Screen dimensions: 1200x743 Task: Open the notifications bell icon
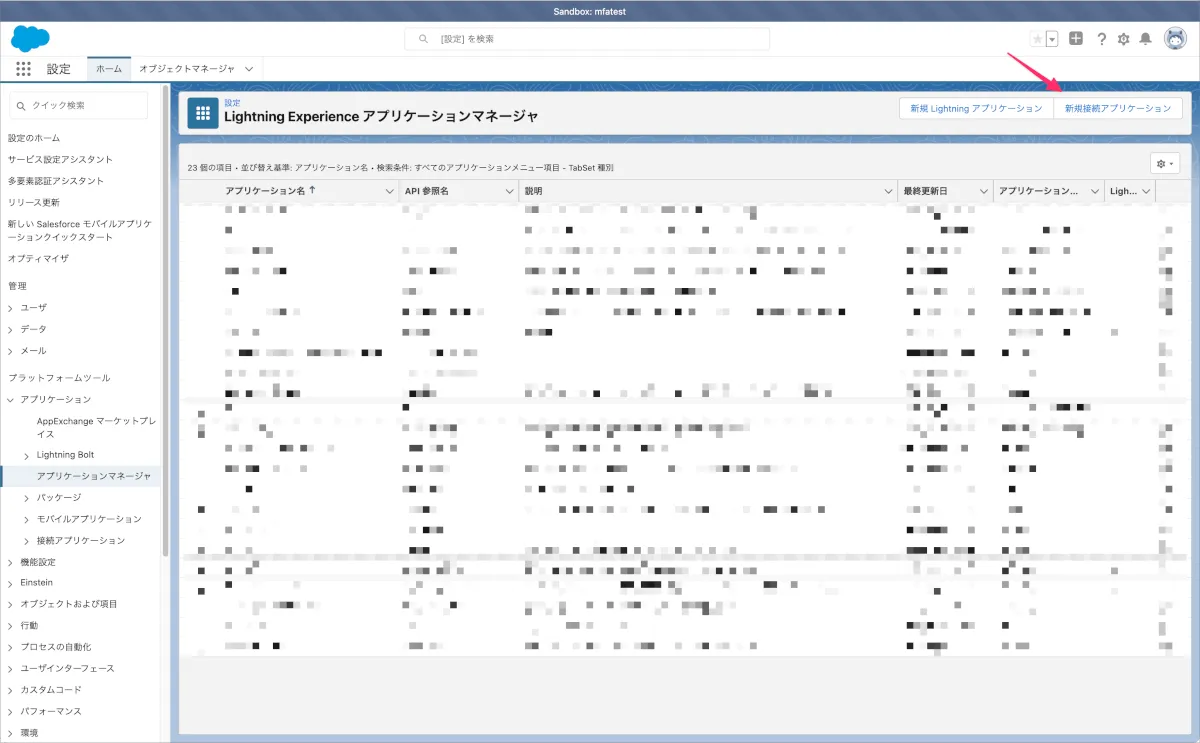1146,39
